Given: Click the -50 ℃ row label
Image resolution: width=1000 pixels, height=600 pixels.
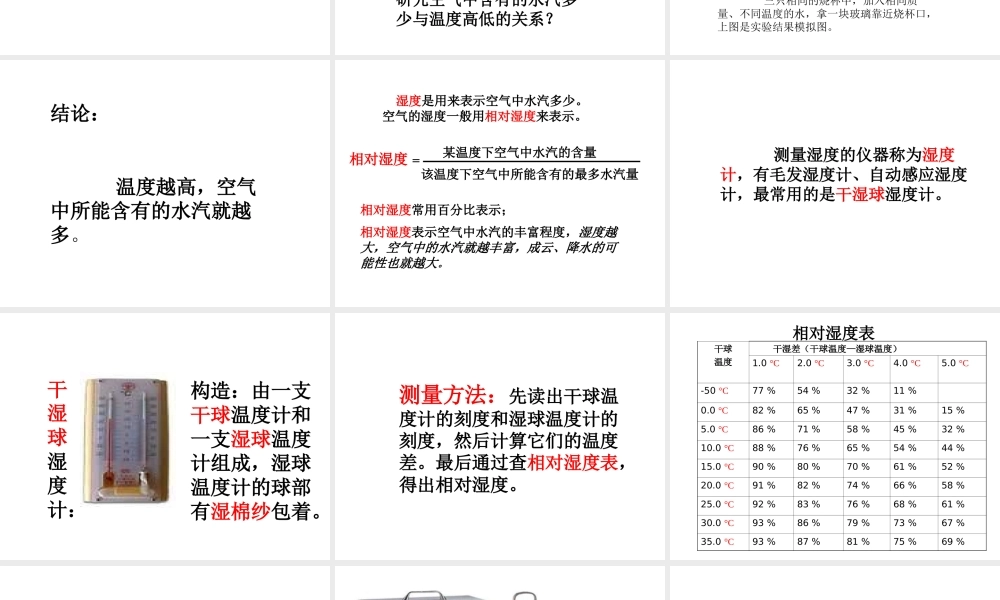Looking at the screenshot, I should [x=714, y=390].
